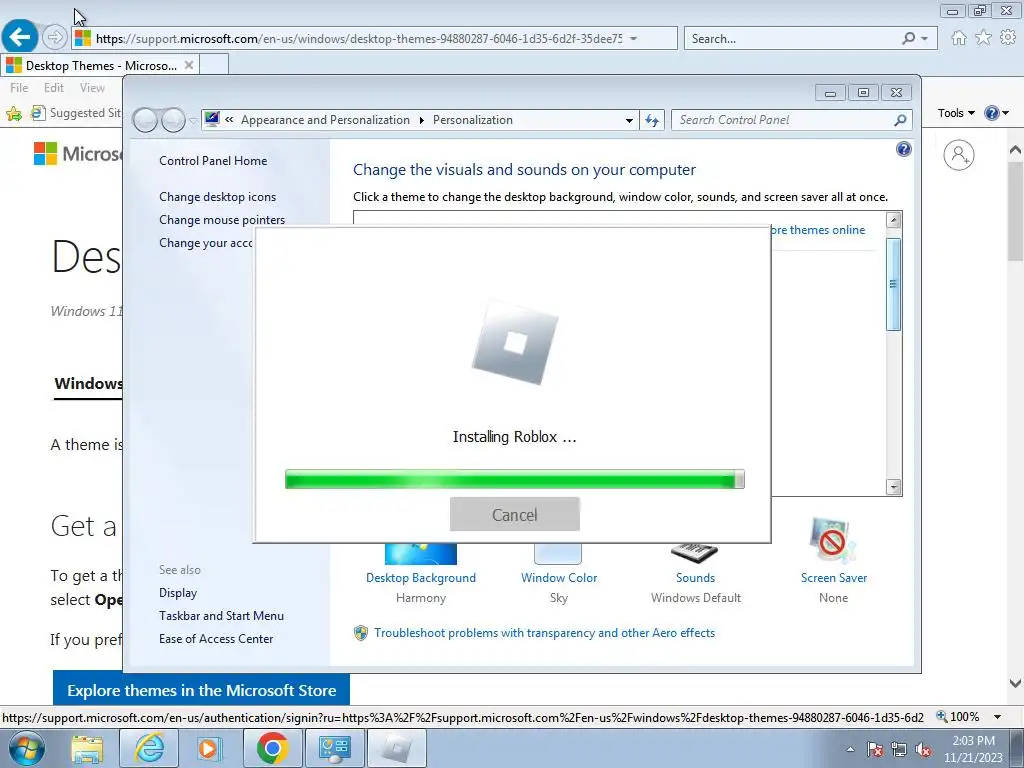Viewport: 1024px width, 768px height.
Task: Open the Display link under See also
Action: click(x=178, y=593)
